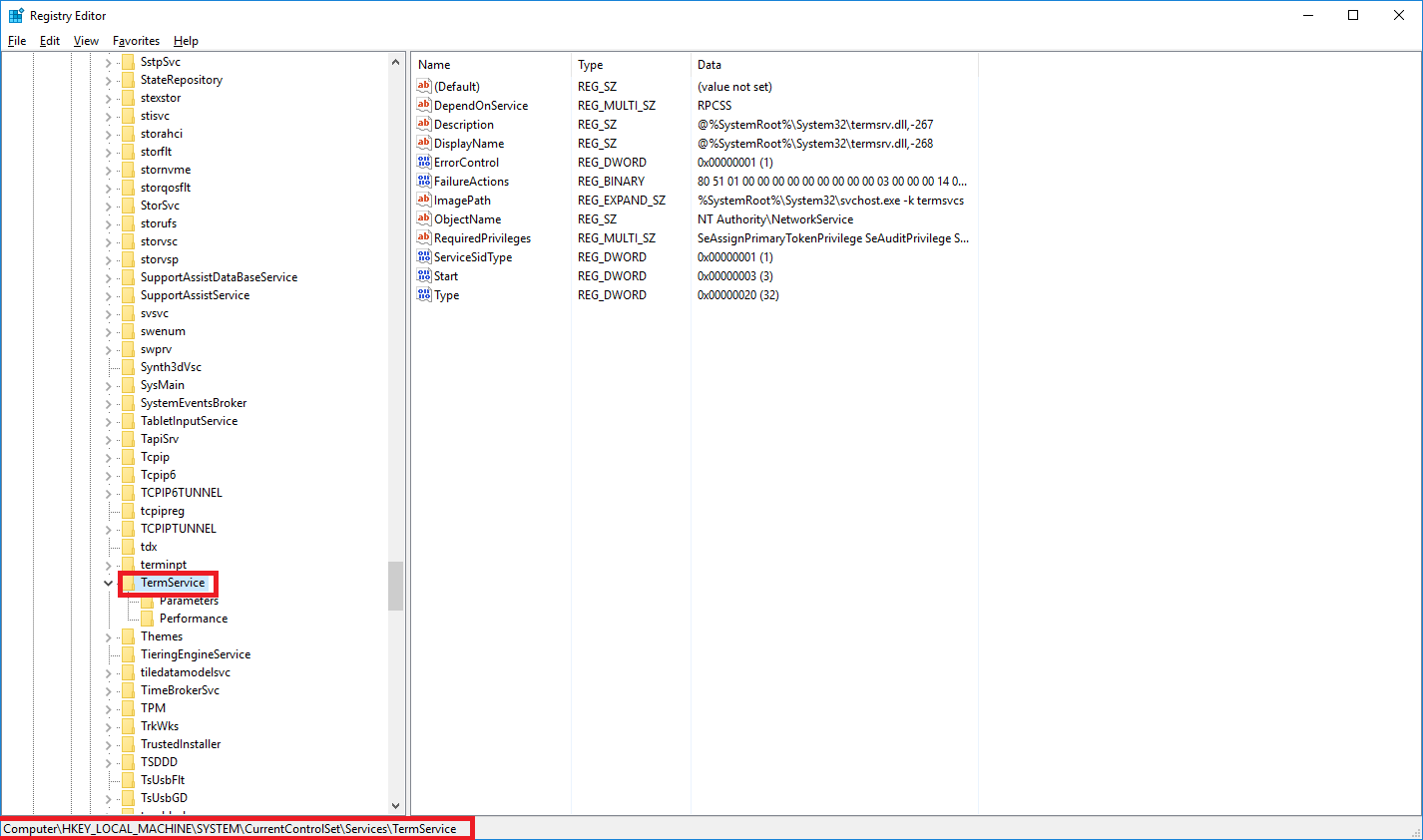This screenshot has height=840, width=1423.
Task: Click the folder icon of Performance subkey
Action: [147, 619]
